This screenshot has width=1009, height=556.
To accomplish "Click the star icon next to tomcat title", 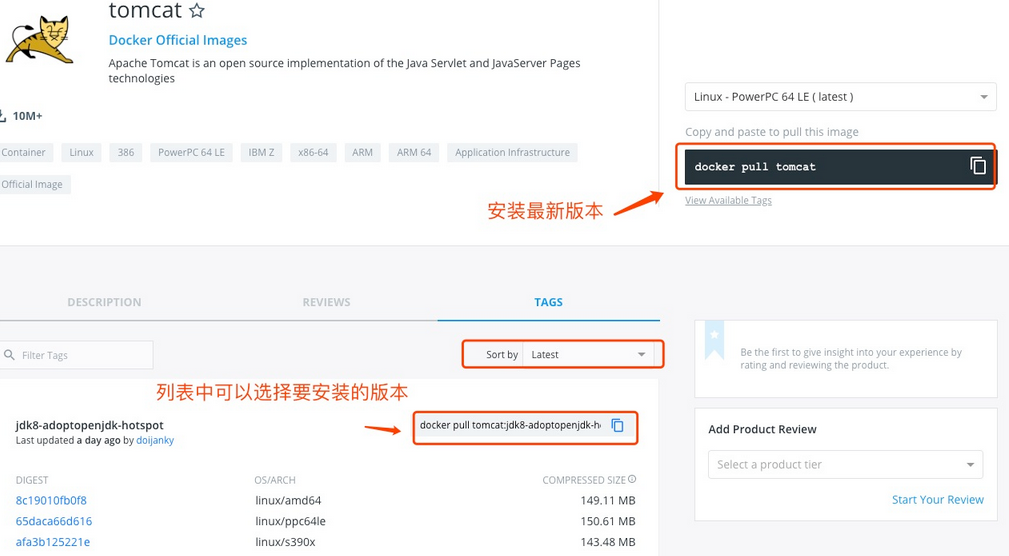I will [197, 12].
